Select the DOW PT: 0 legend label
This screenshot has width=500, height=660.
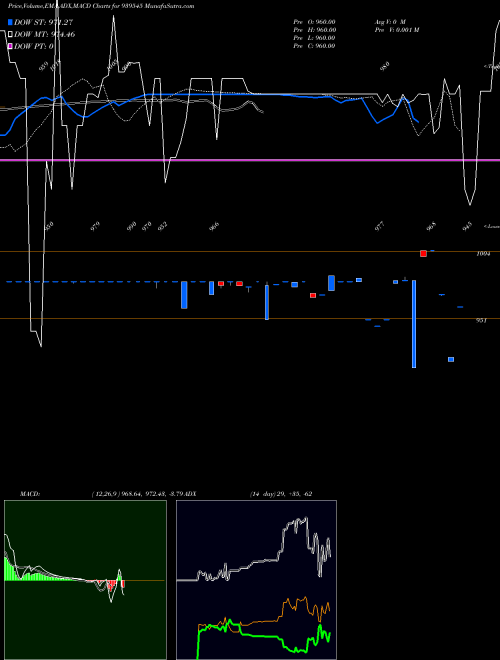click(34, 46)
